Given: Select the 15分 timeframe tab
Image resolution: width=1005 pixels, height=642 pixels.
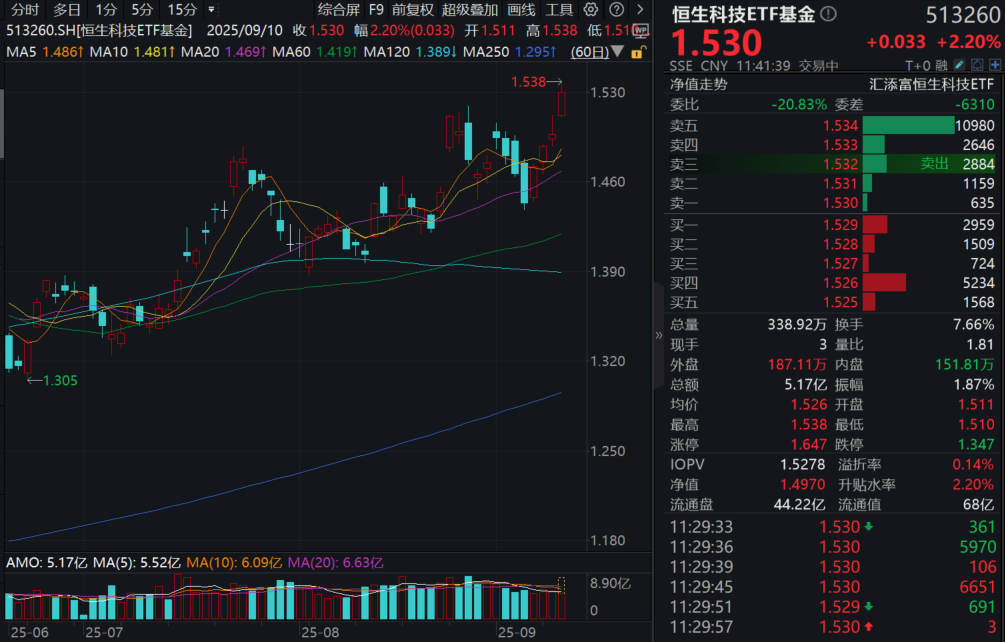Looking at the screenshot, I should (x=181, y=9).
